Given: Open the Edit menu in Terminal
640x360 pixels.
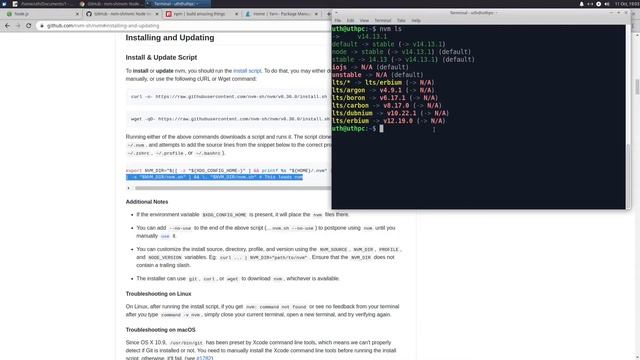Looking at the screenshot, I should click(x=350, y=20).
